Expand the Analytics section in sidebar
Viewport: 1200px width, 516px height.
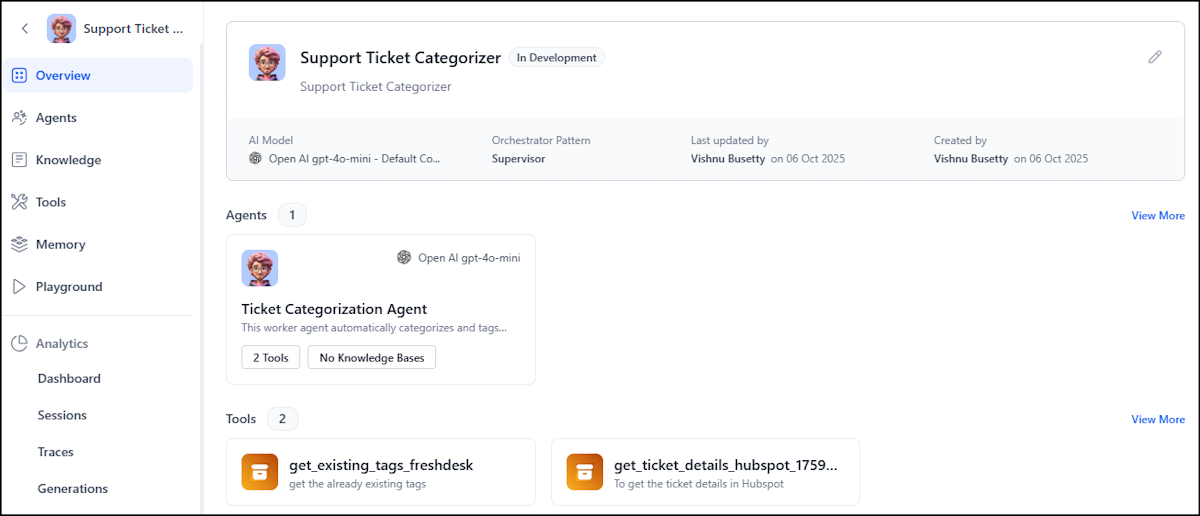pyautogui.click(x=62, y=344)
